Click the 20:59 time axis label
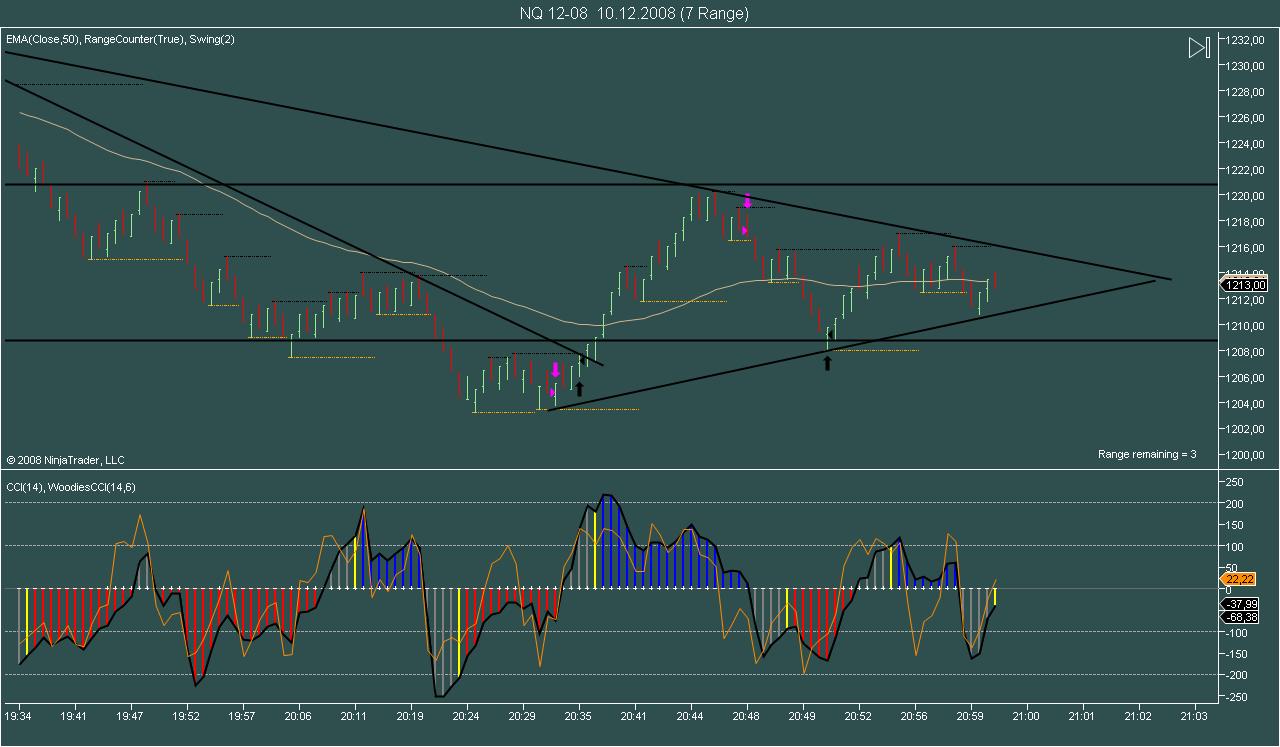Viewport: 1280px width, 747px height. click(x=970, y=716)
